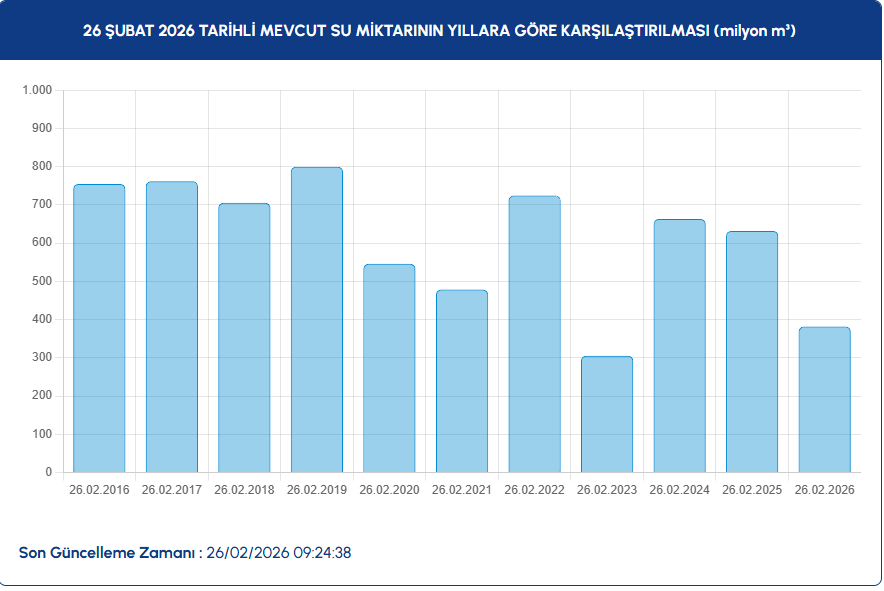The width and height of the screenshot is (884, 591).
Task: Click the 26.02.2022 bar
Action: click(x=534, y=334)
